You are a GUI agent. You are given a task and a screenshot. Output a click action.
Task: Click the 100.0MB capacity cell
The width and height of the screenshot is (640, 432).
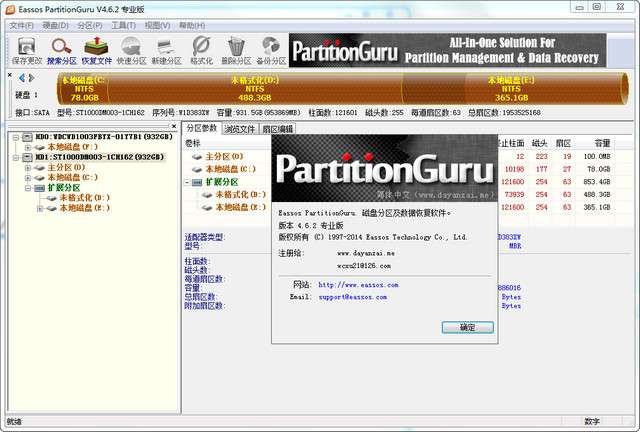[596, 157]
